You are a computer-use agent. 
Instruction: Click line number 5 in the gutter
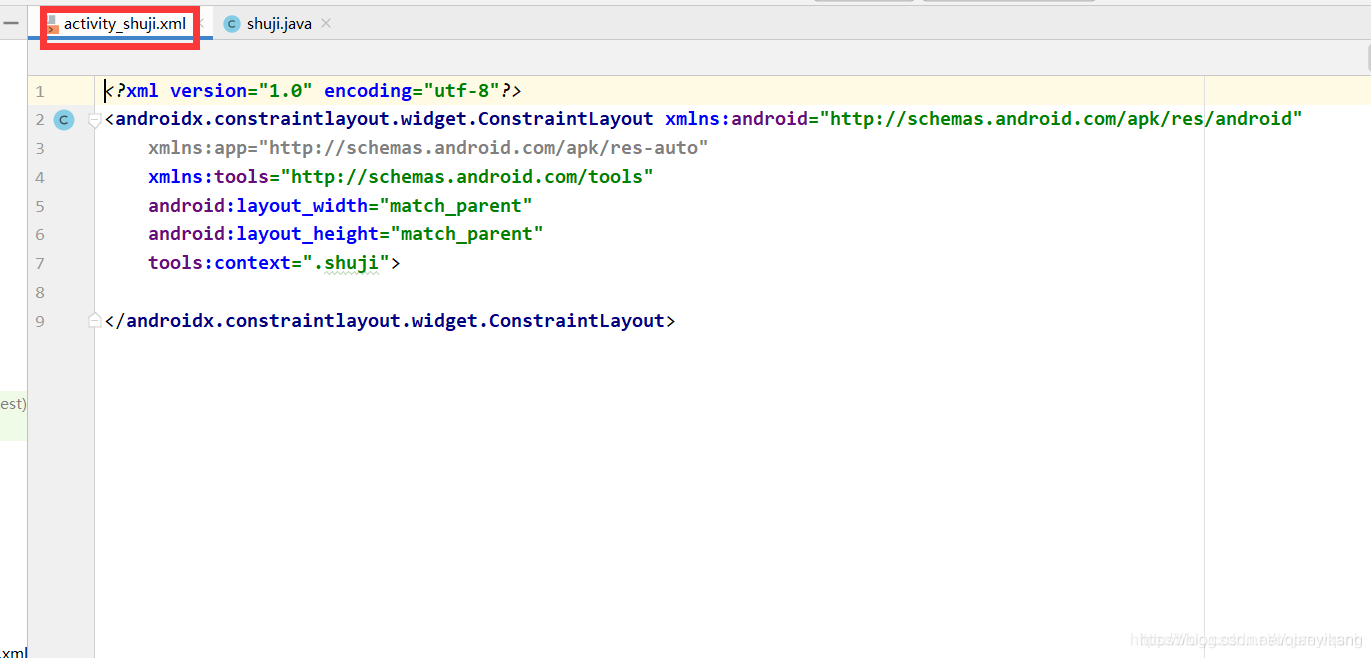[39, 206]
